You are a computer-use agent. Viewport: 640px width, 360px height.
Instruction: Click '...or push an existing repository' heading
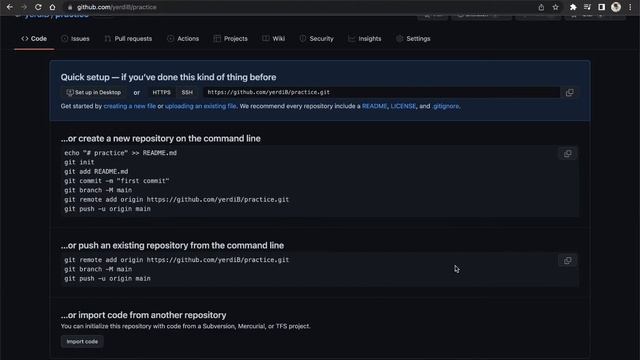[x=172, y=246]
